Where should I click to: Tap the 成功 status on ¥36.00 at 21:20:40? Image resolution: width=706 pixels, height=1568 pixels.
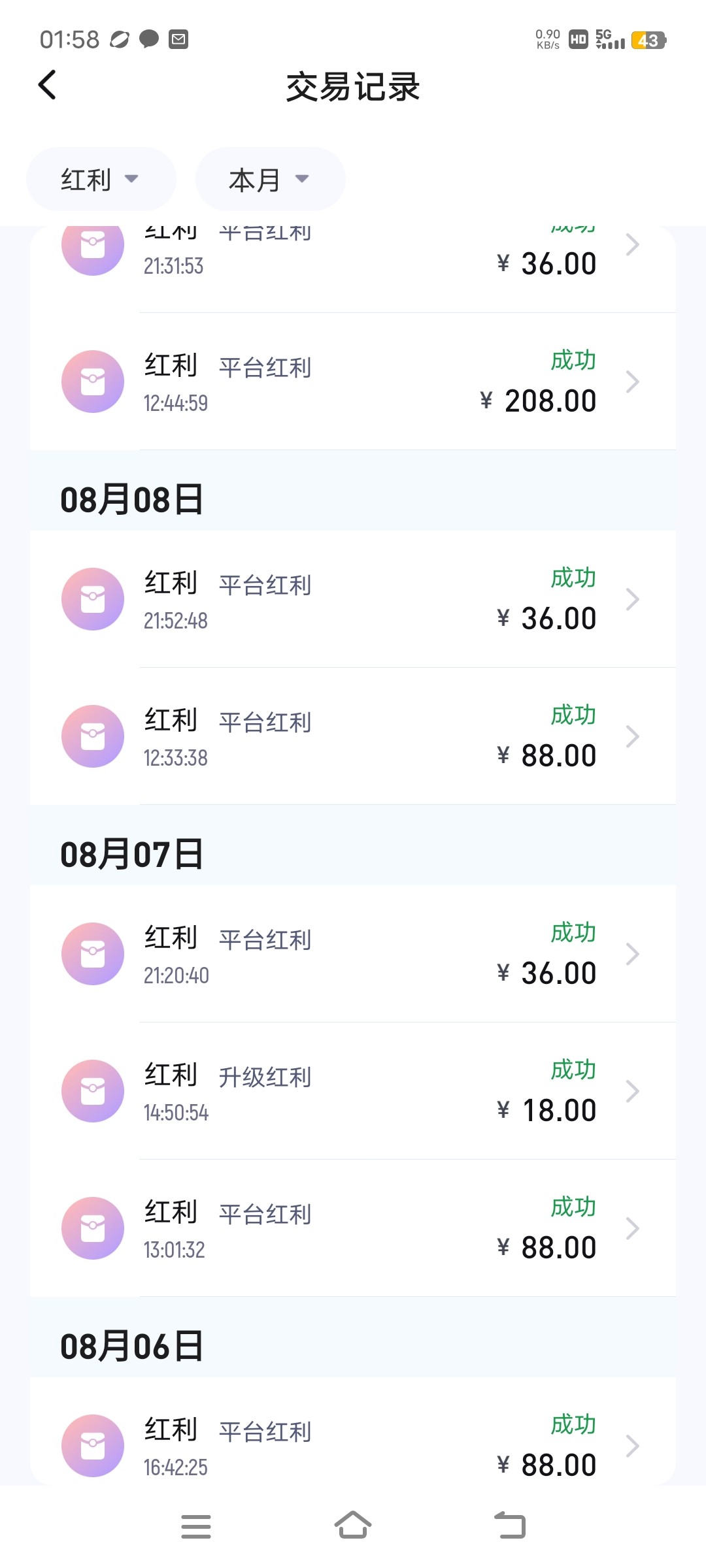tap(573, 933)
